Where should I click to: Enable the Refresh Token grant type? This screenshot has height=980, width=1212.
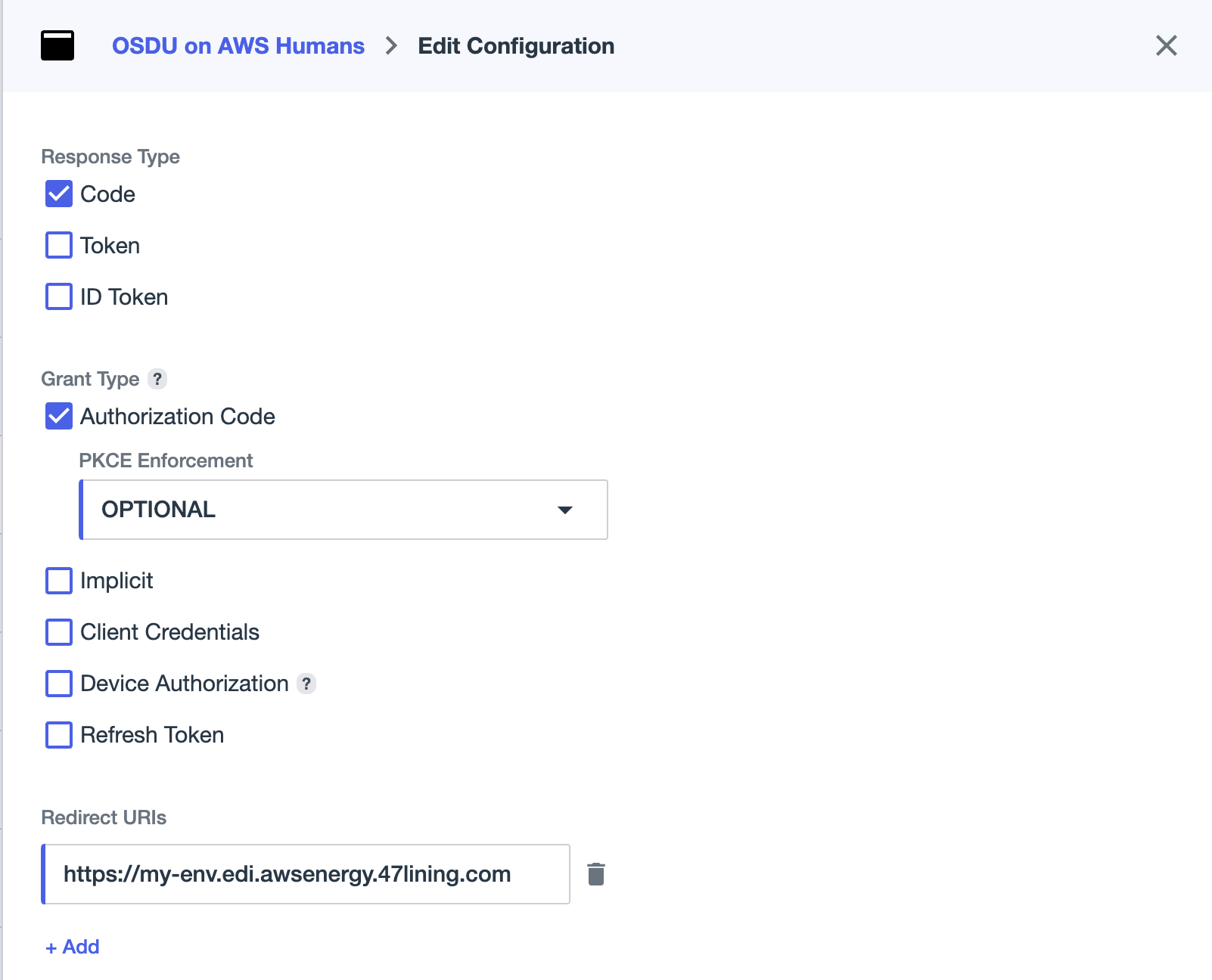[x=59, y=735]
